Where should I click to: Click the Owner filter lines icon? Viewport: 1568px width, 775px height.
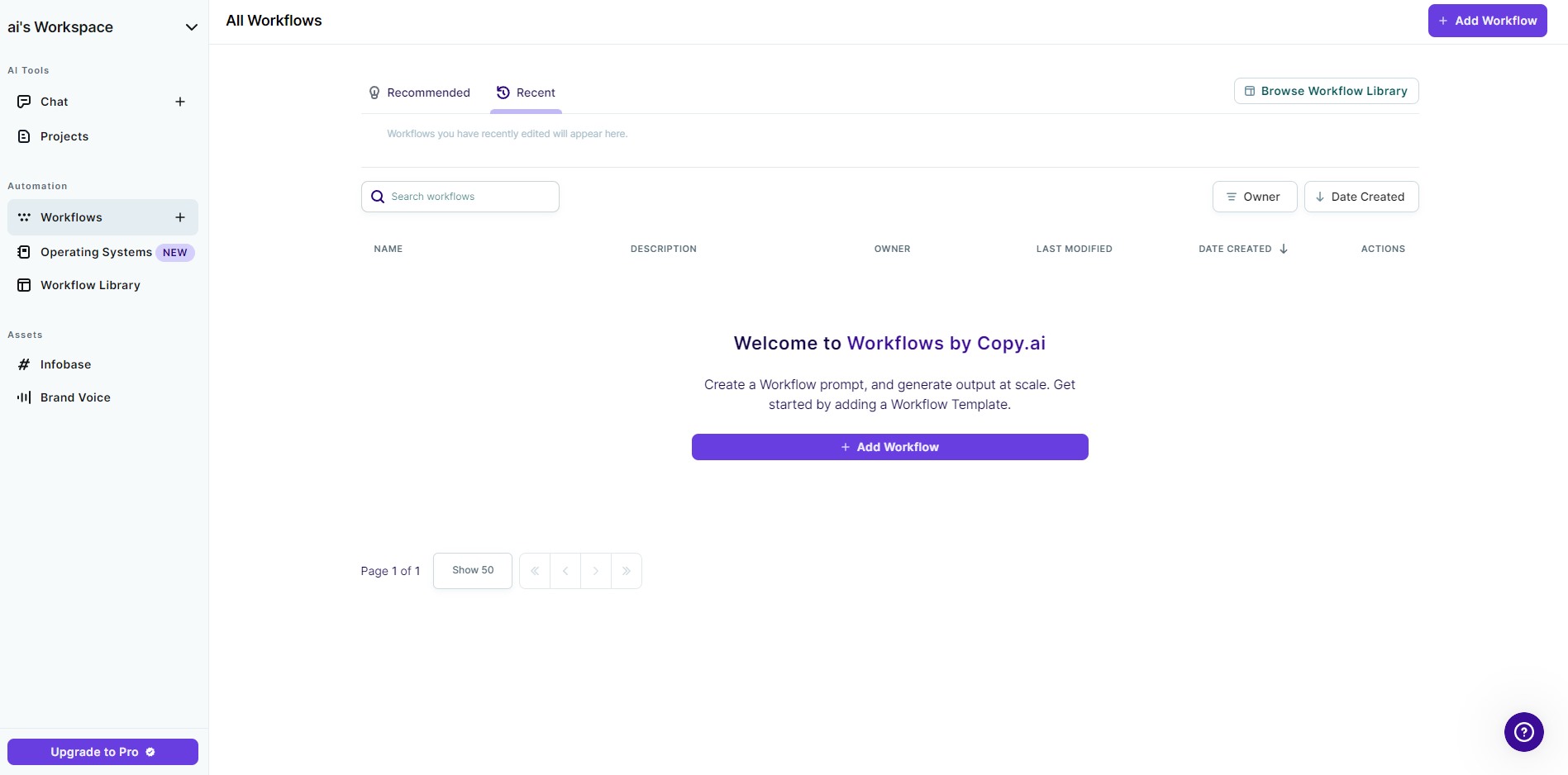pyautogui.click(x=1232, y=197)
